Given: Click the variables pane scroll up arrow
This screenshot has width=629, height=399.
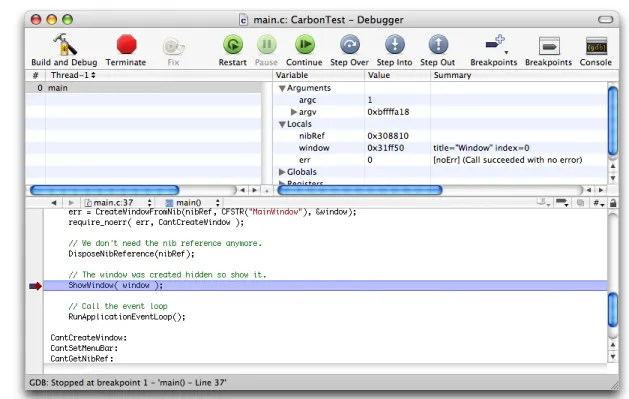Looking at the screenshot, I should [x=613, y=166].
